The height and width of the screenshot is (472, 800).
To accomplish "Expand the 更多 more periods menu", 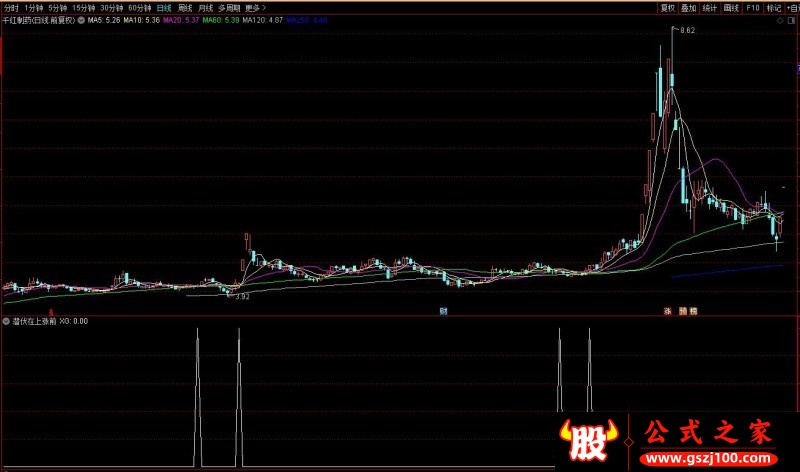I will pos(256,8).
